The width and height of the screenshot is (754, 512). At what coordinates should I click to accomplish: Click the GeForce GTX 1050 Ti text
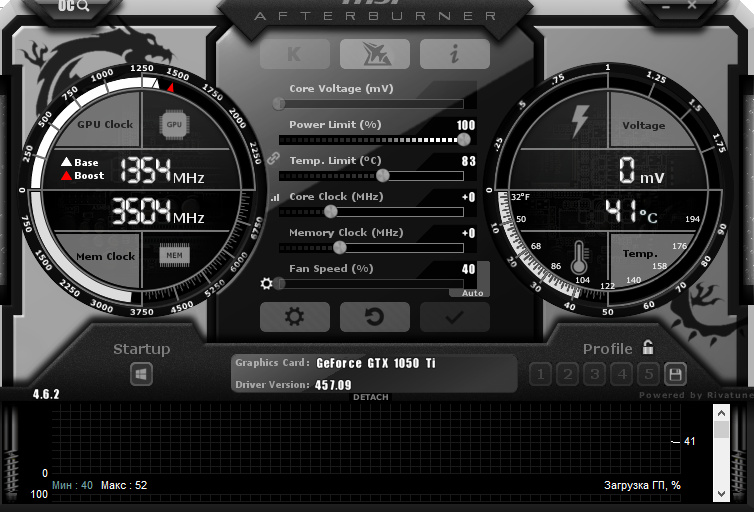point(376,363)
